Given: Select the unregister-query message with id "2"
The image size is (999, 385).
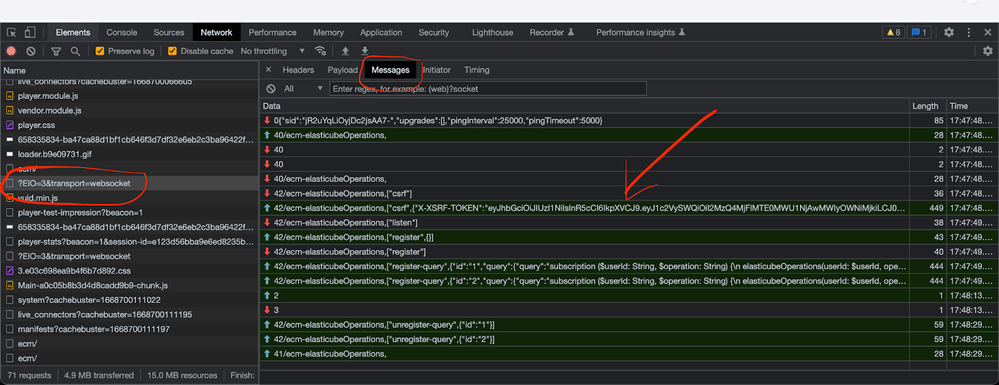Looking at the screenshot, I should (x=629, y=339).
